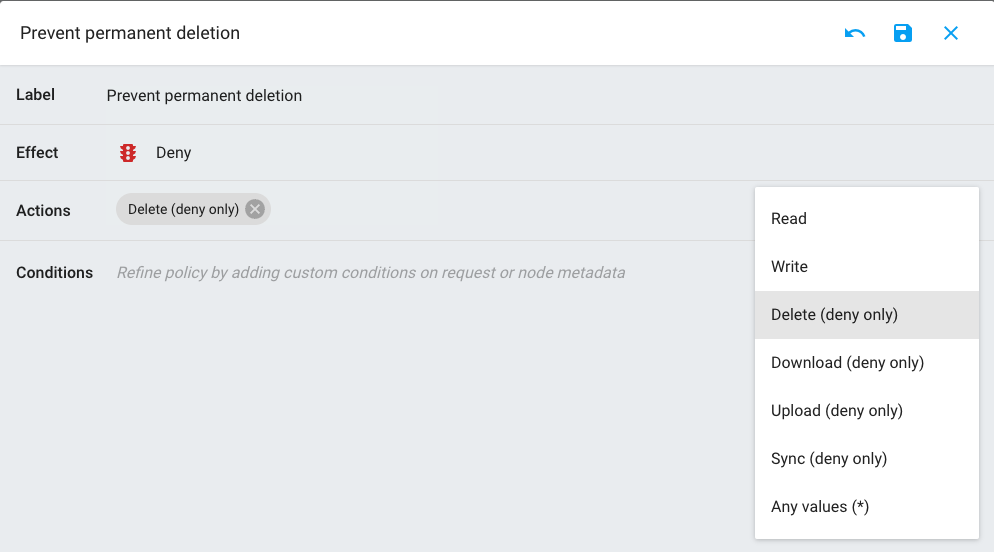Click the Effect row label
The image size is (994, 552).
(x=37, y=153)
